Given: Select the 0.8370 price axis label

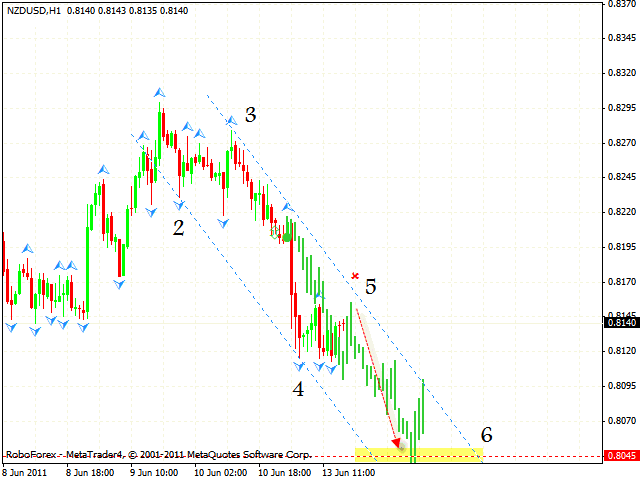Looking at the screenshot, I should [x=622, y=3].
